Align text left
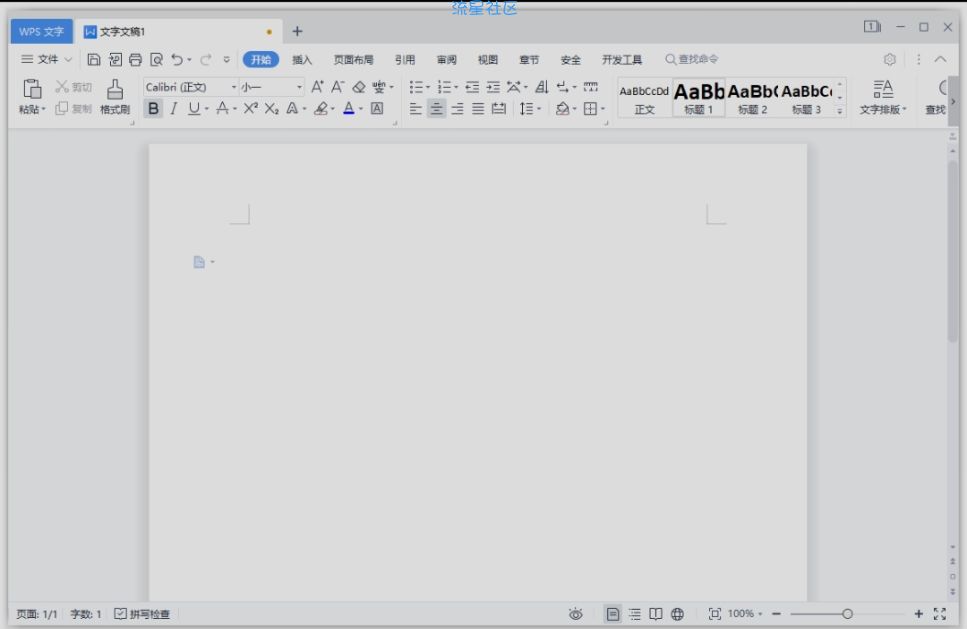Image resolution: width=967 pixels, height=629 pixels. pyautogui.click(x=416, y=109)
